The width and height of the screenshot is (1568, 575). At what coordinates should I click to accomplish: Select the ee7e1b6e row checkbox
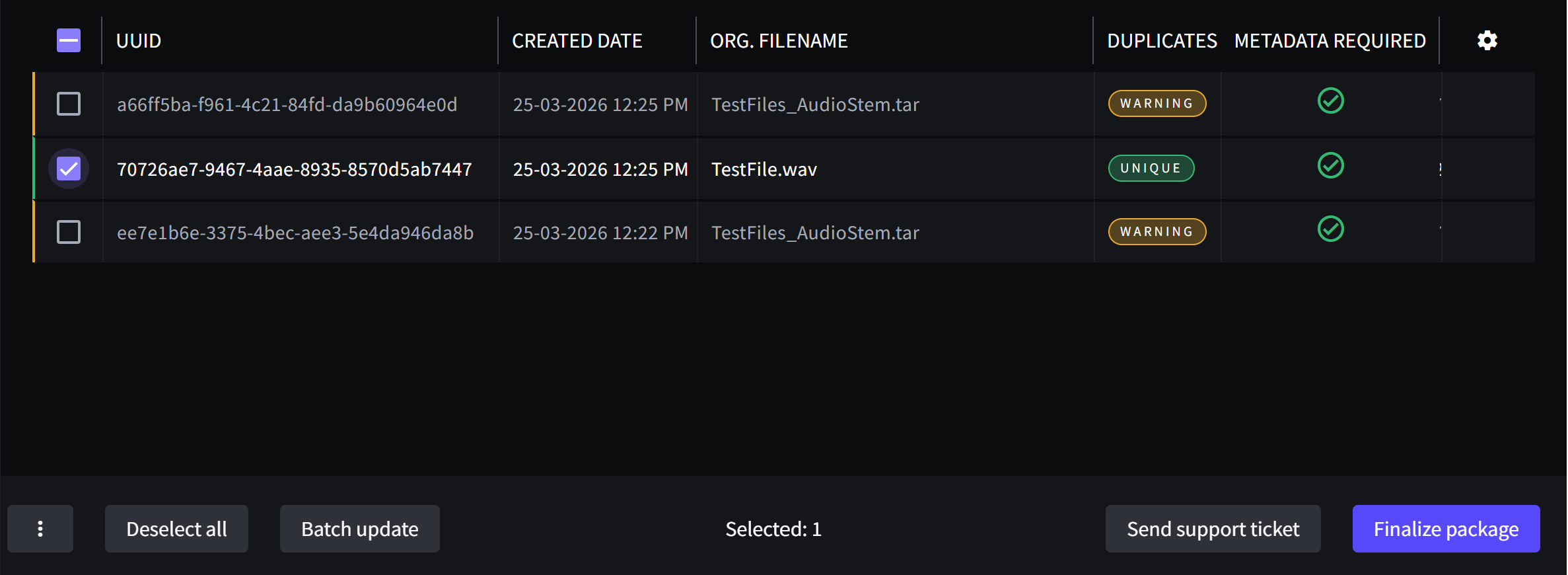69,232
